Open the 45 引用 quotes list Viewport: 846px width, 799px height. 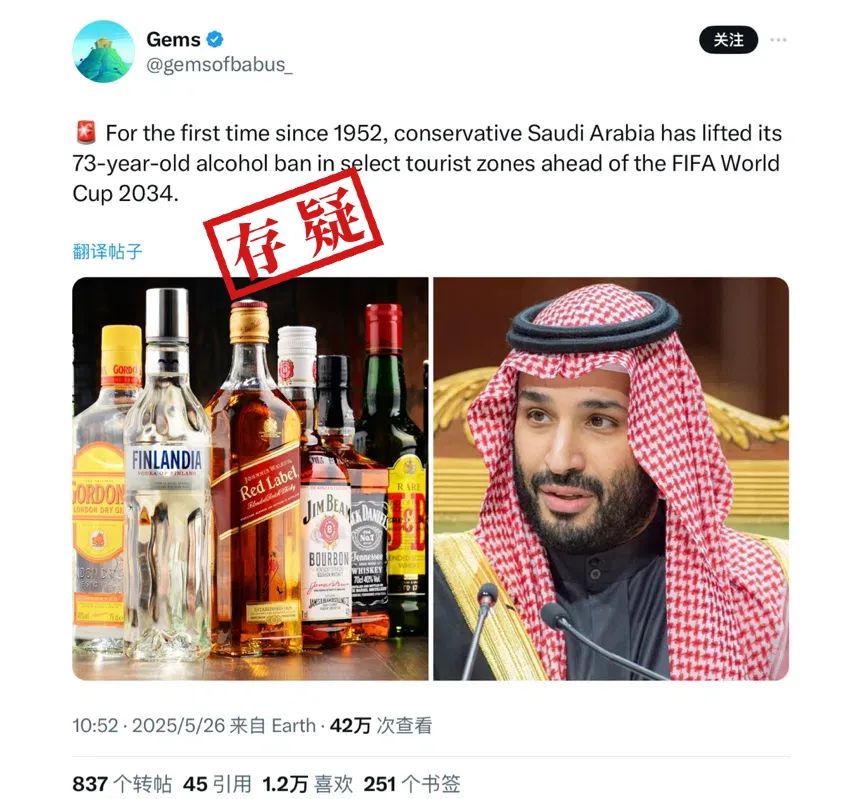click(217, 784)
